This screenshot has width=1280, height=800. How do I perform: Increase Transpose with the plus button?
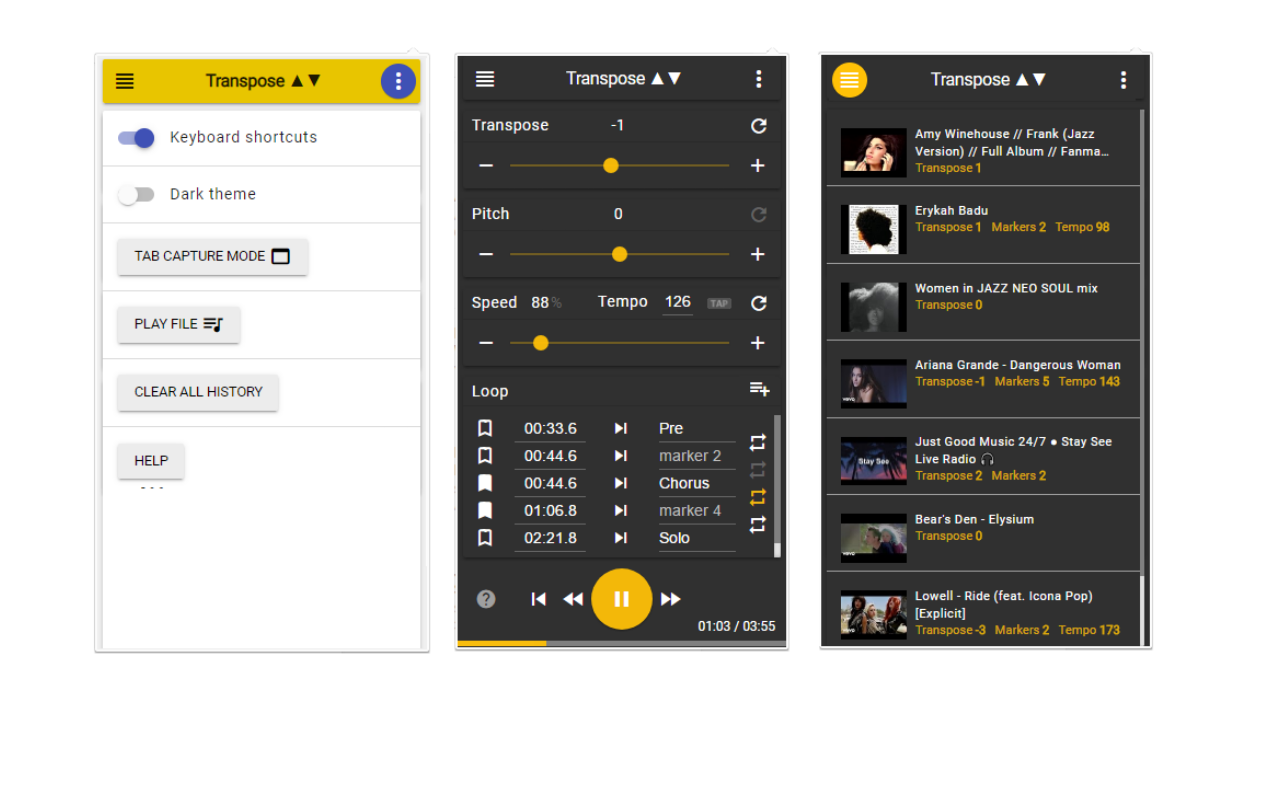pyautogui.click(x=758, y=165)
